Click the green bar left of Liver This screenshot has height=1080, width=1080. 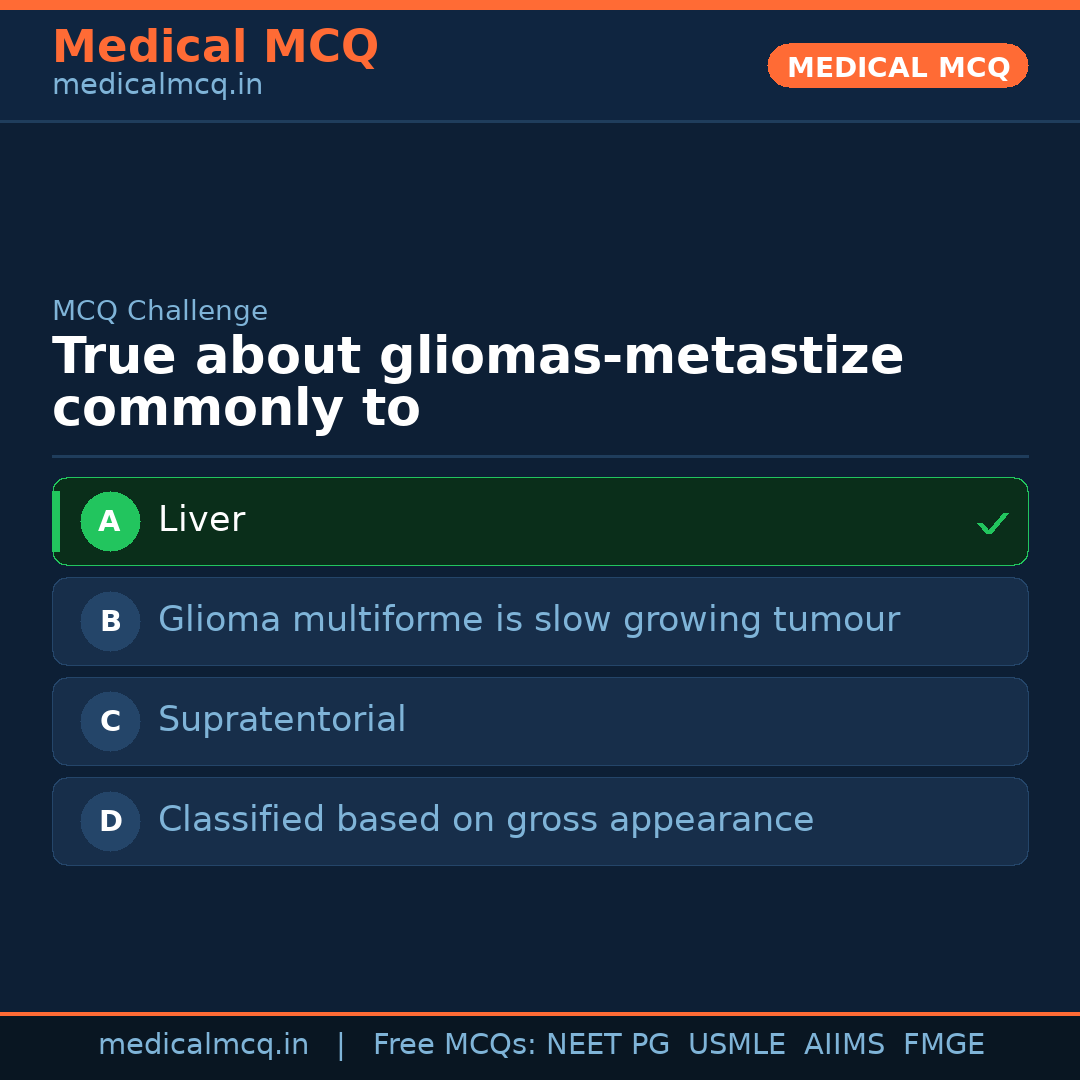point(56,521)
